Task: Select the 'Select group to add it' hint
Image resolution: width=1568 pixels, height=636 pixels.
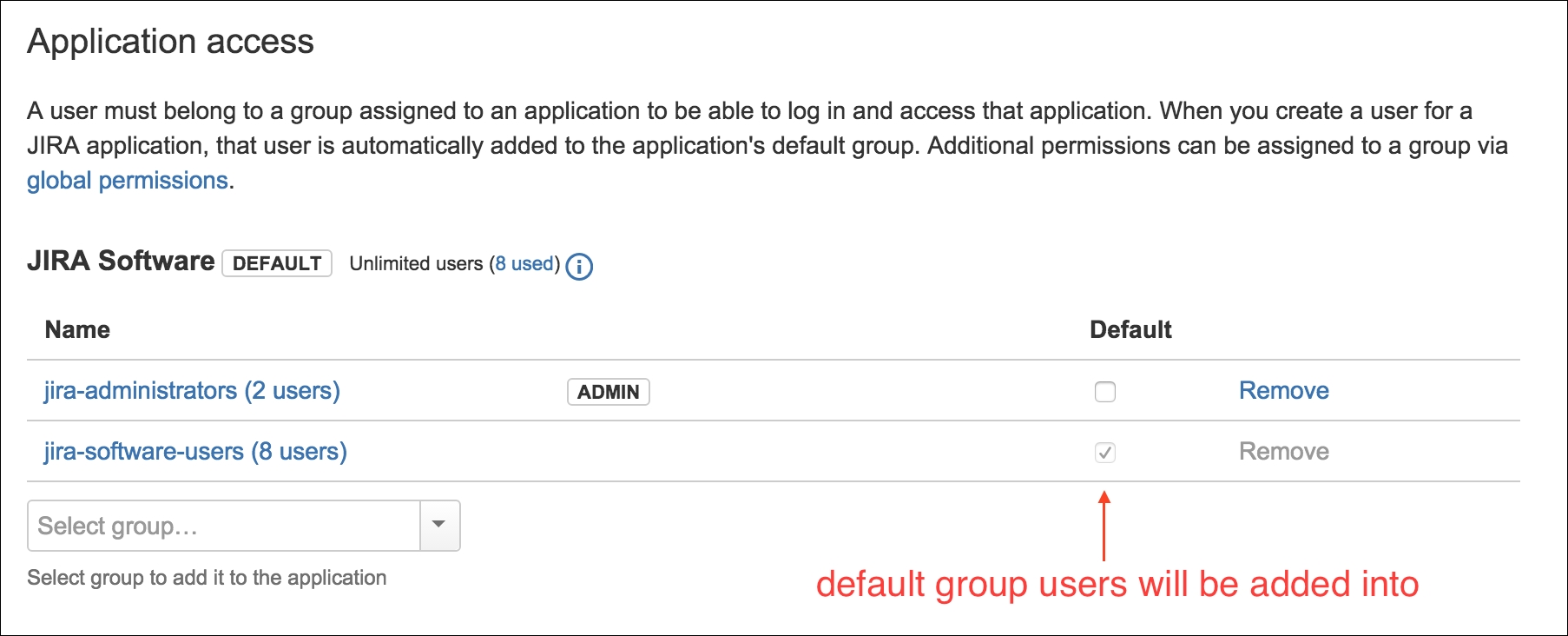Action: pyautogui.click(x=207, y=578)
